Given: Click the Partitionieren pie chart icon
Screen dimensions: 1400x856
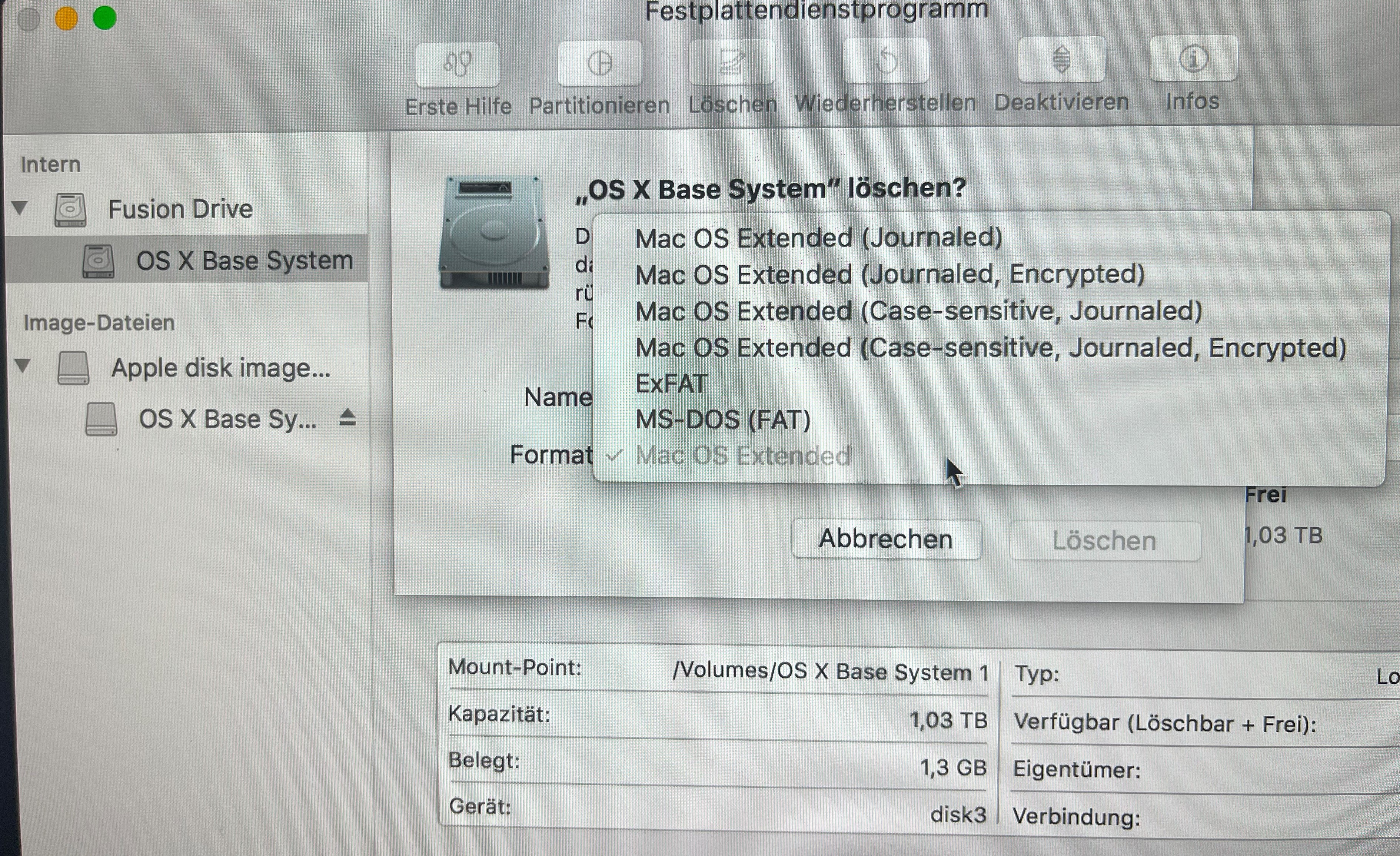Looking at the screenshot, I should pyautogui.click(x=599, y=63).
